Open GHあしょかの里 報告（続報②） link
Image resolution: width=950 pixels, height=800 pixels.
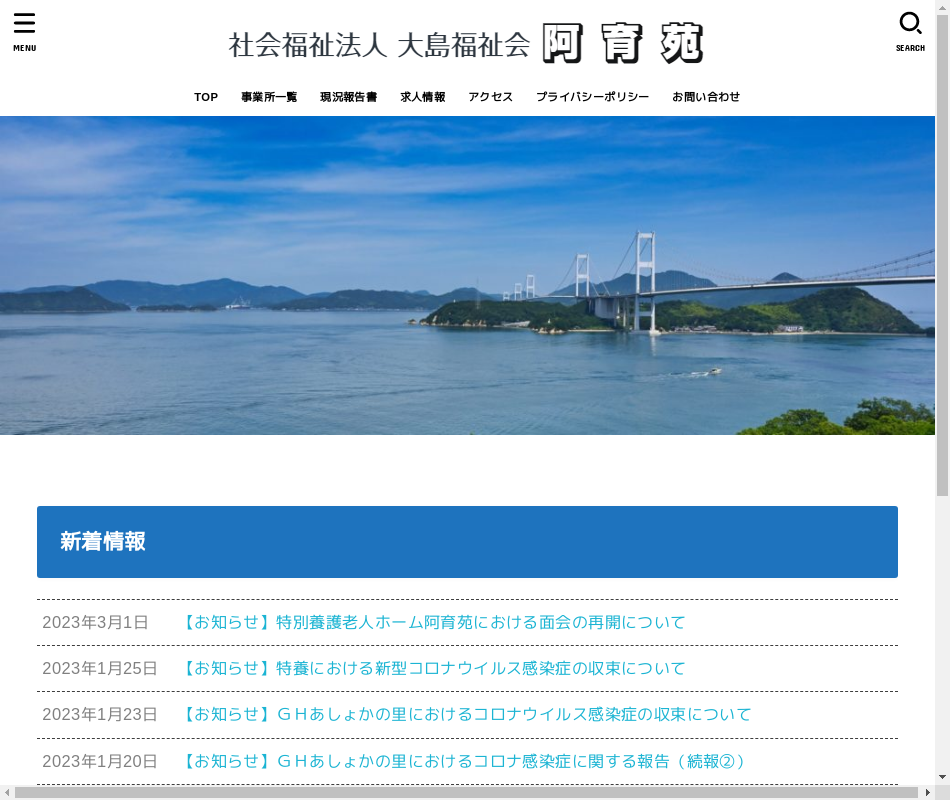tap(462, 761)
